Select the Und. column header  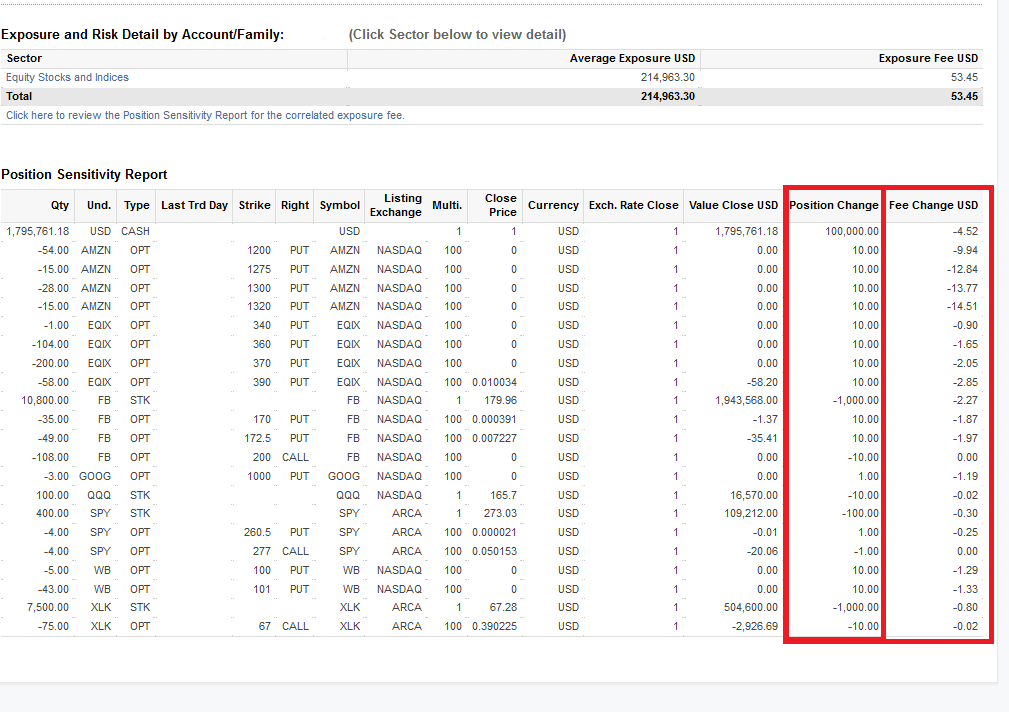click(x=99, y=205)
